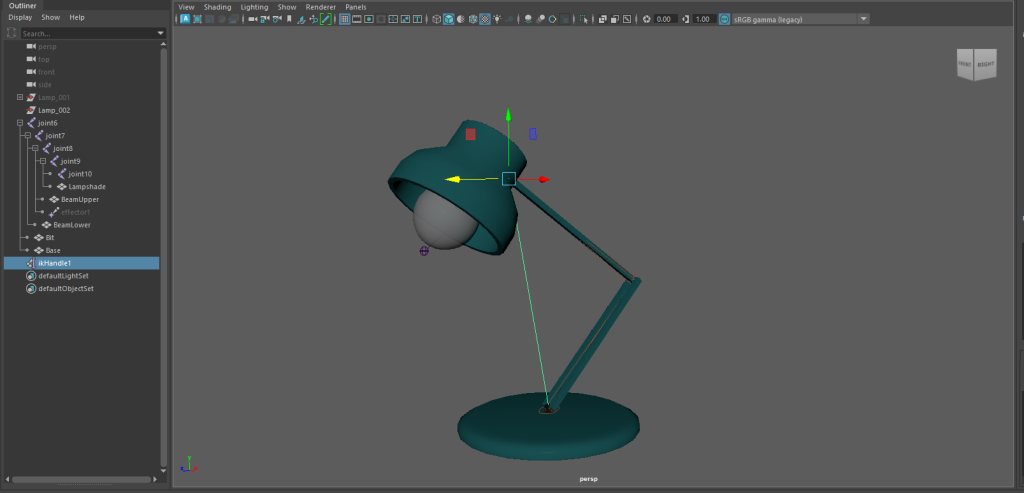This screenshot has height=493, width=1024.
Task: Click the use all lights lightbulb icon
Action: [x=498, y=19]
